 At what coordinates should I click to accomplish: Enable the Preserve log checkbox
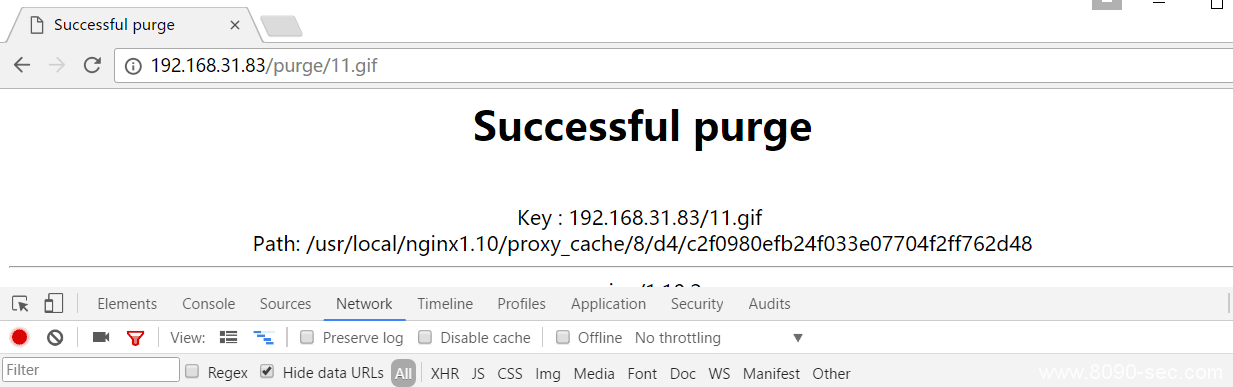click(308, 338)
